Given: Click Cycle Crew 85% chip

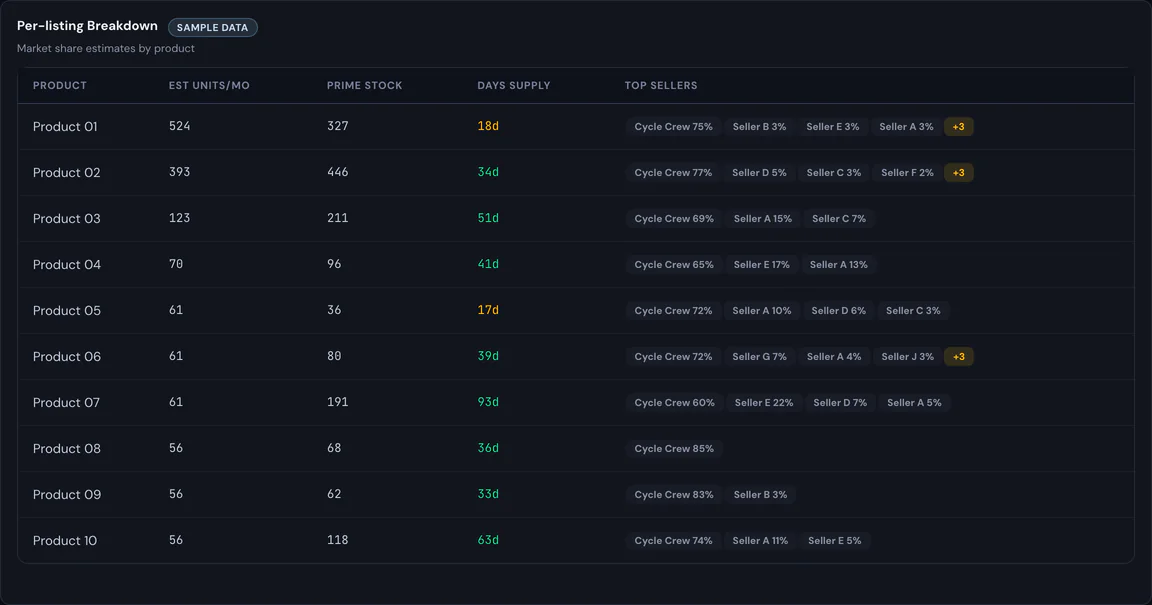Looking at the screenshot, I should tap(674, 448).
